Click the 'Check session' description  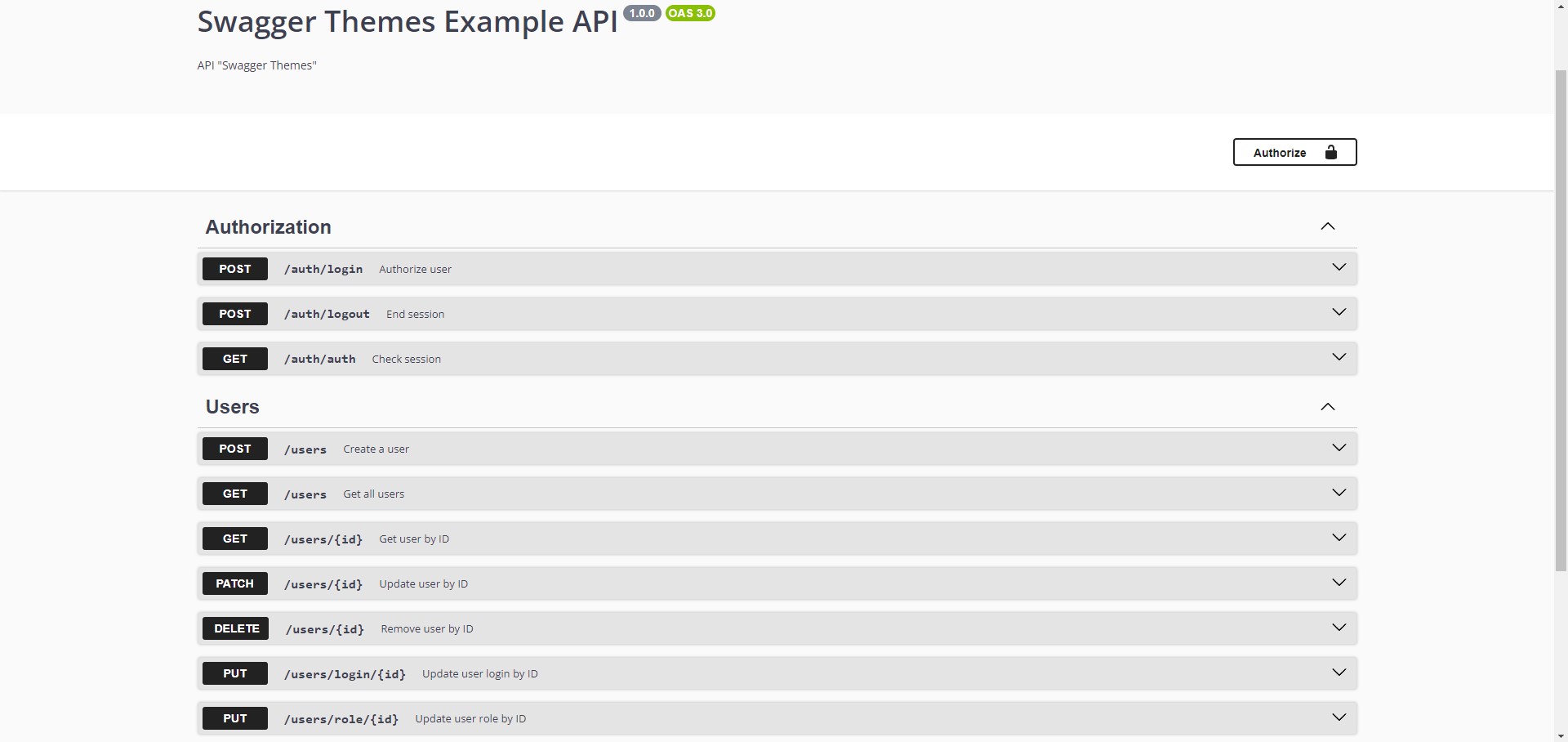point(407,359)
